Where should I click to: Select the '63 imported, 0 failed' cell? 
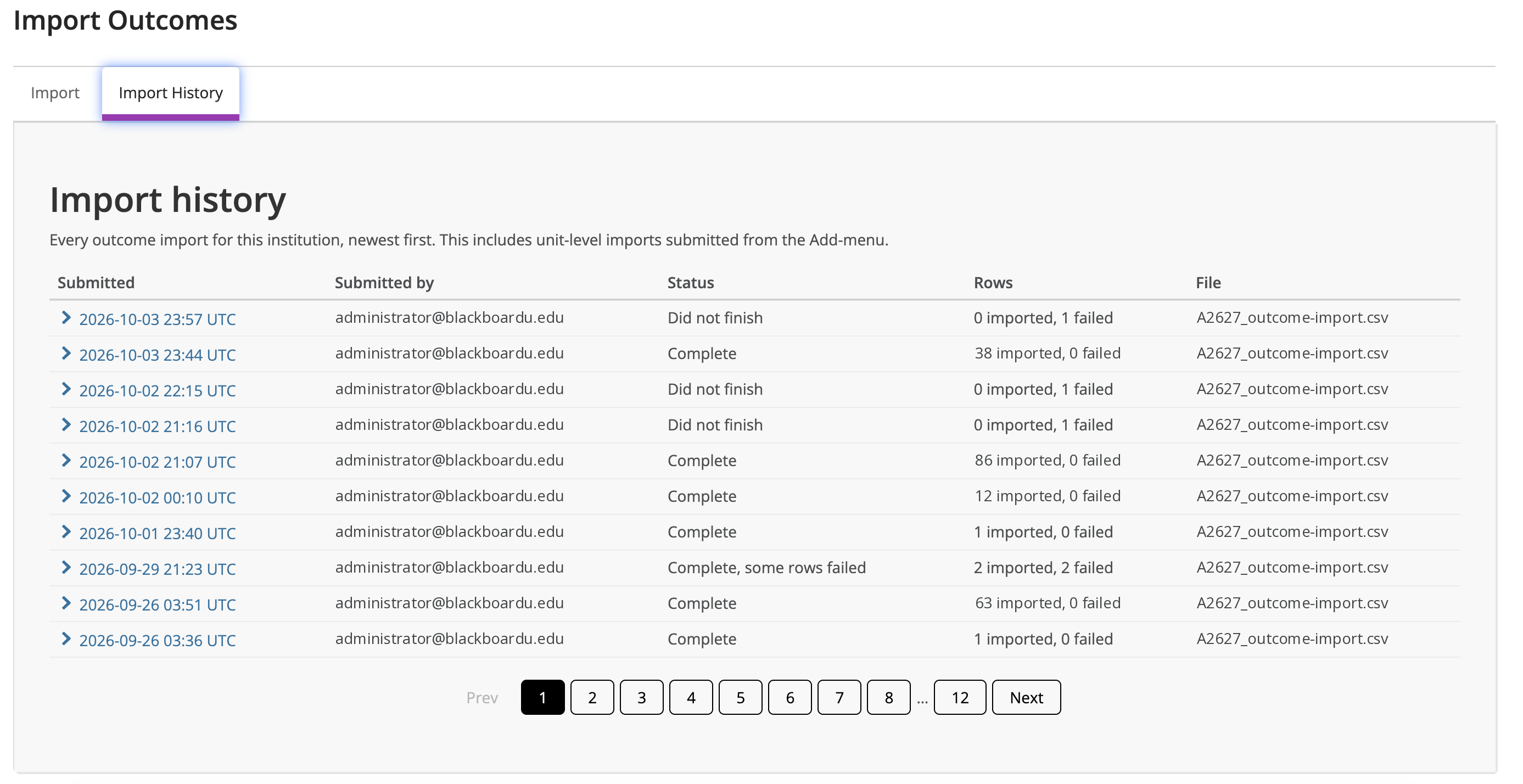pos(1048,603)
